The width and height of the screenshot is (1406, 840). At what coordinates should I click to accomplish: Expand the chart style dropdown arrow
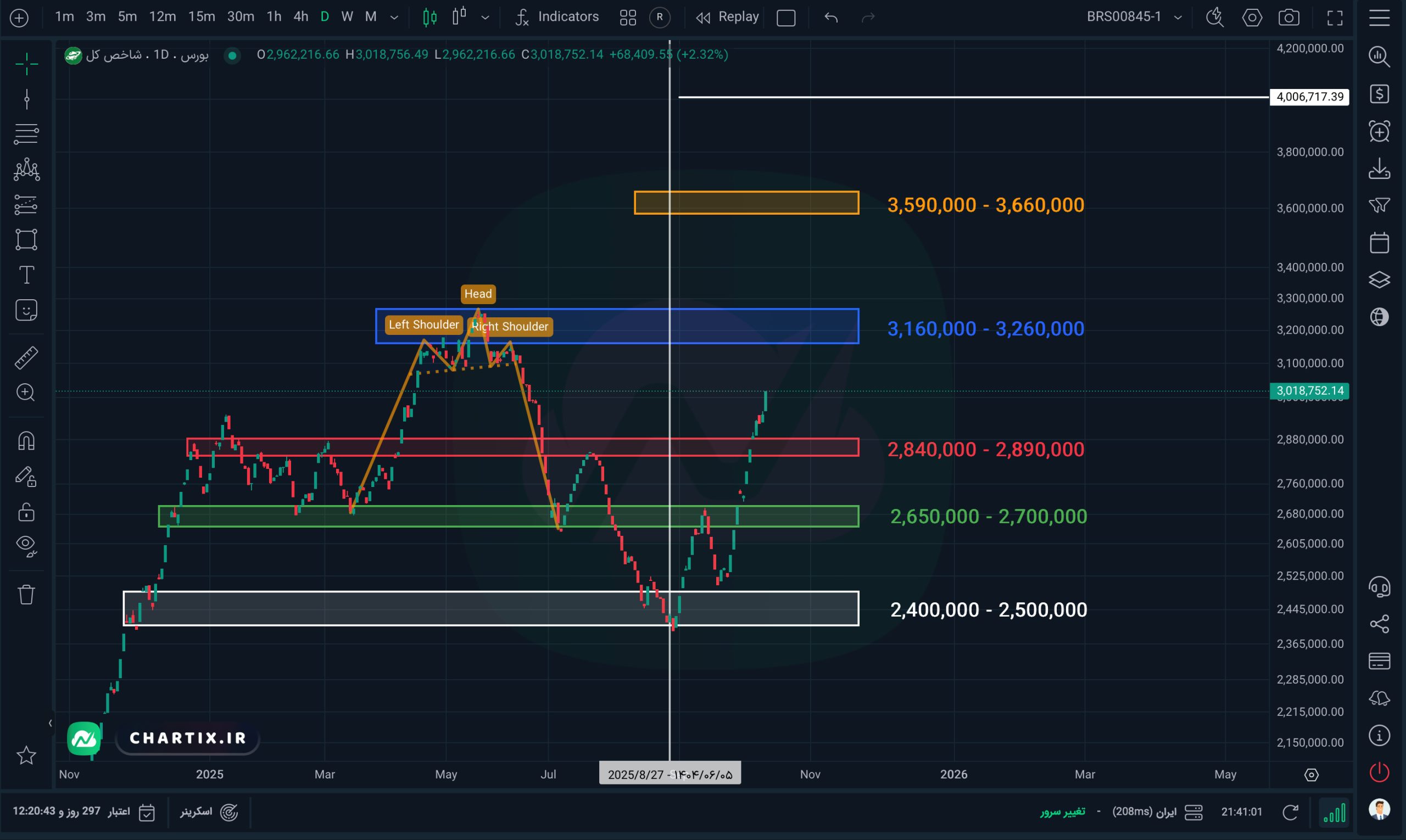point(486,18)
